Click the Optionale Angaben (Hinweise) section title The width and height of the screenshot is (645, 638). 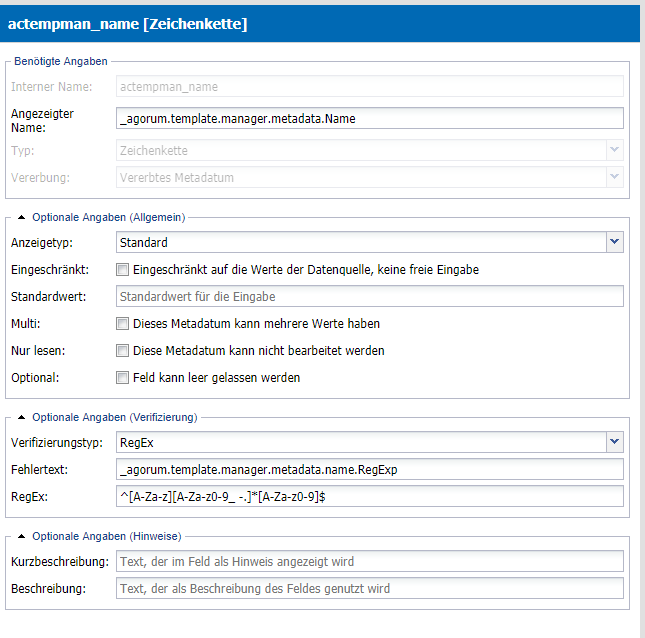(x=107, y=536)
